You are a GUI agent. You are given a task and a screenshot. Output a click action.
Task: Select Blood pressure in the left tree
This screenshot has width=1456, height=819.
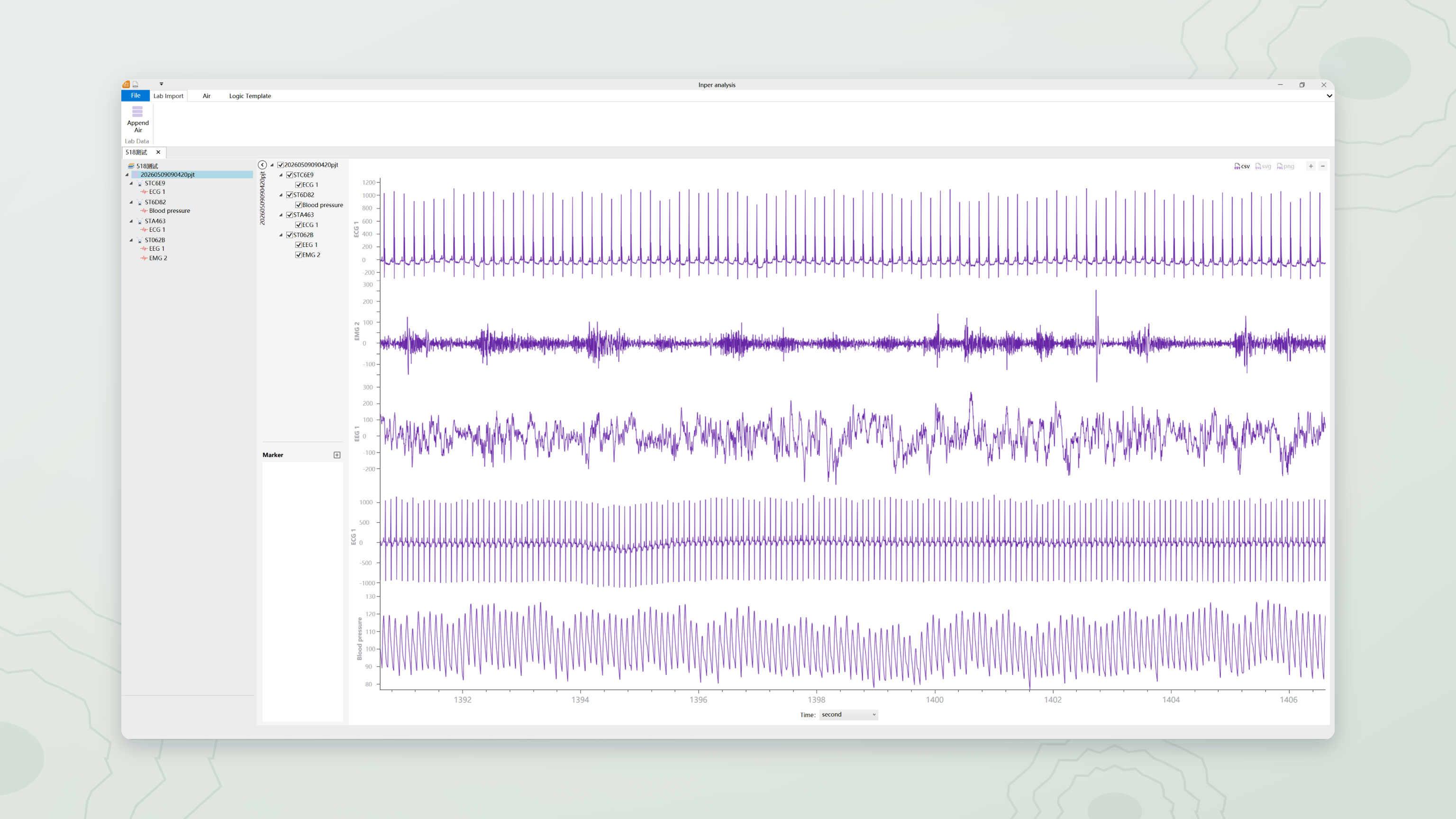tap(170, 211)
